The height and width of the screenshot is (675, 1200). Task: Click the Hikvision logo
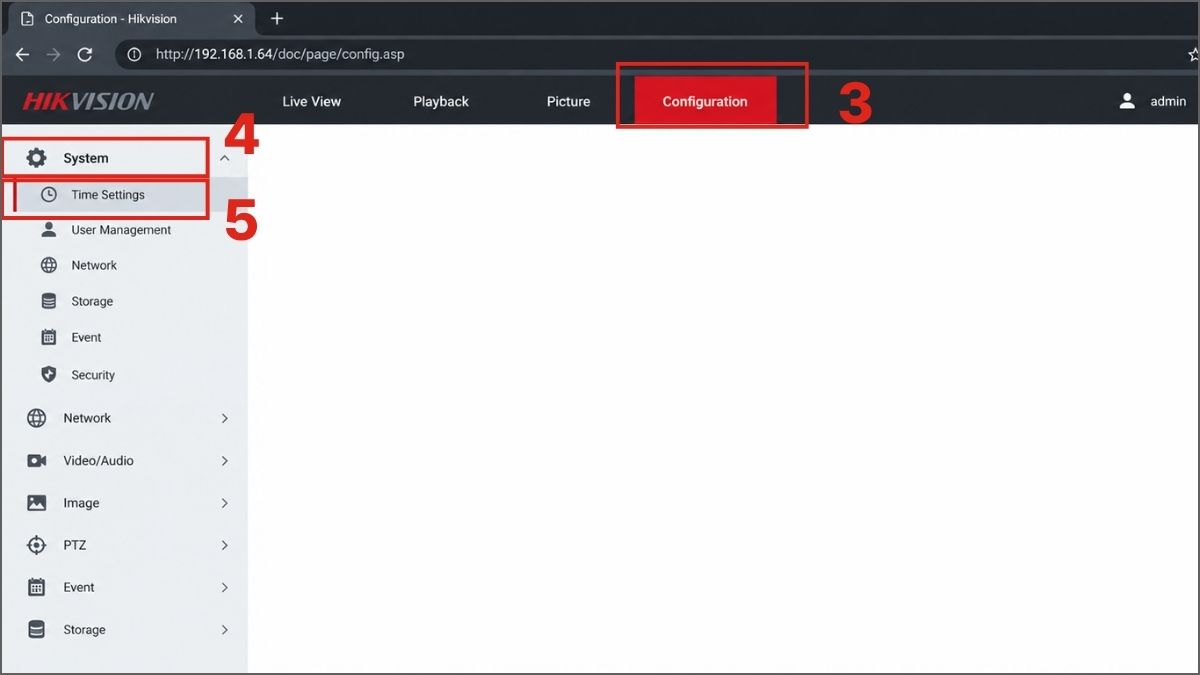[88, 101]
